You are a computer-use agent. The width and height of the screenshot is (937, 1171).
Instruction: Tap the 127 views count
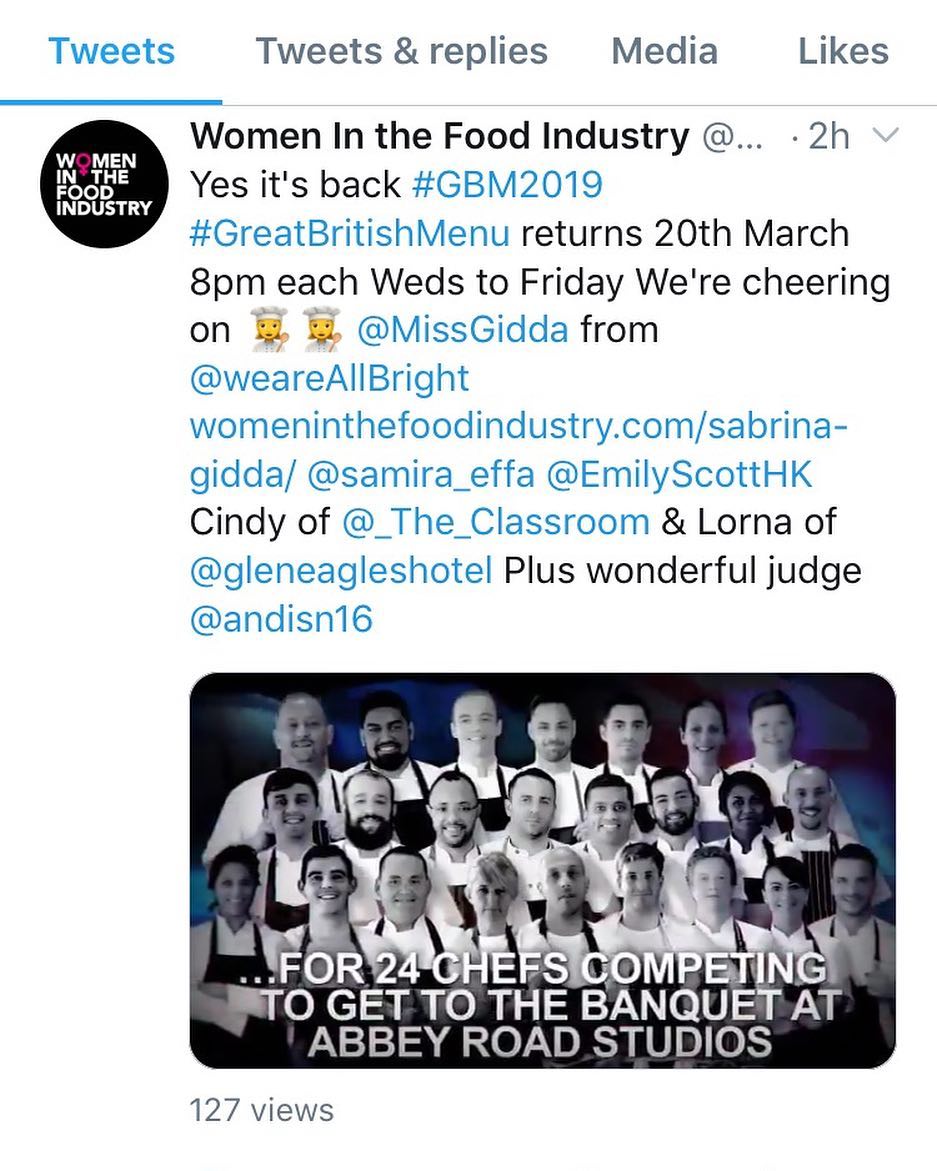[x=261, y=1109]
